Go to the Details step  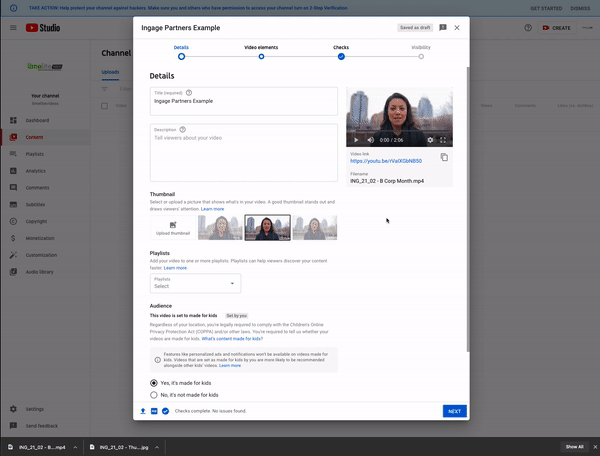coord(181,52)
